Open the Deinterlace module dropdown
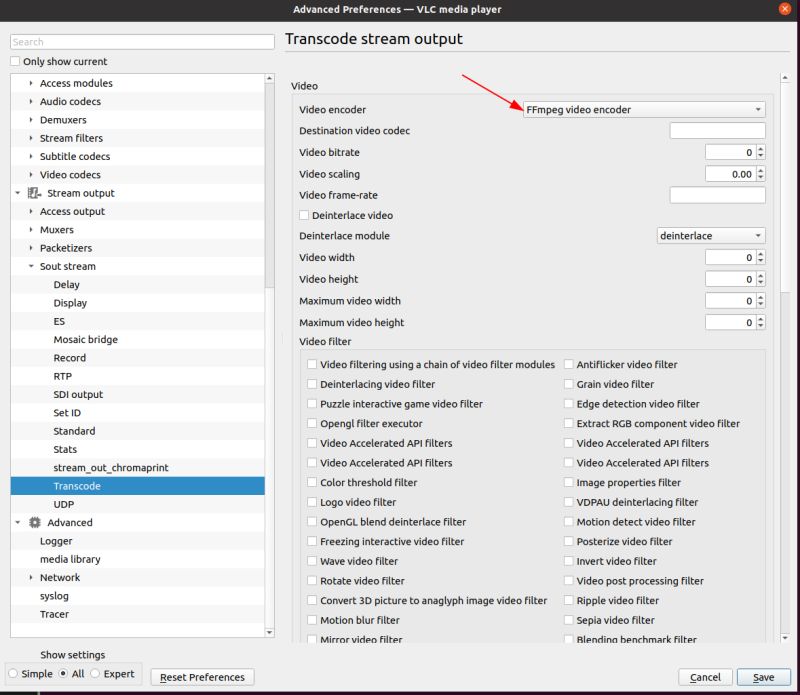800x695 pixels. pos(711,236)
